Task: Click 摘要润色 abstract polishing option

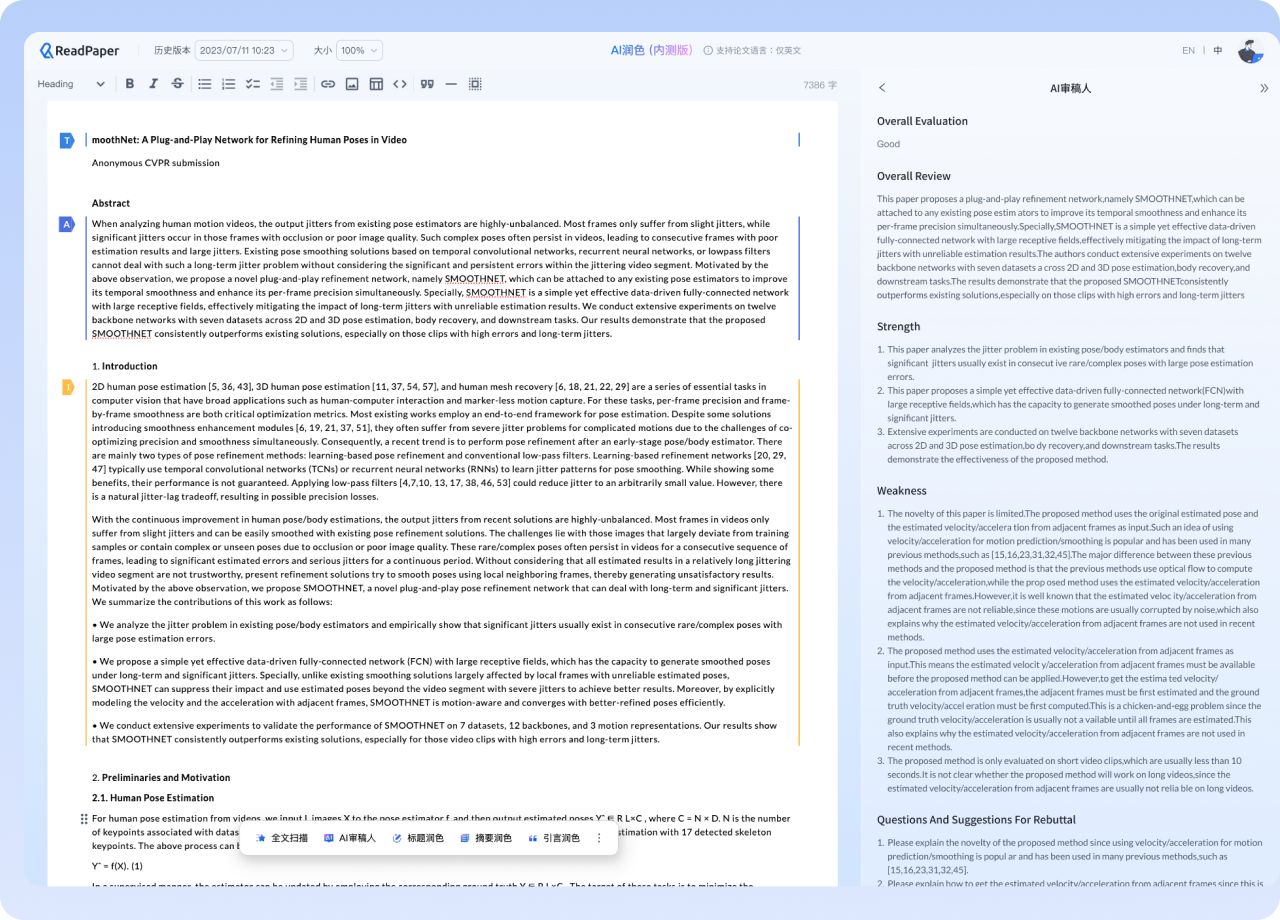Action: pyautogui.click(x=485, y=838)
